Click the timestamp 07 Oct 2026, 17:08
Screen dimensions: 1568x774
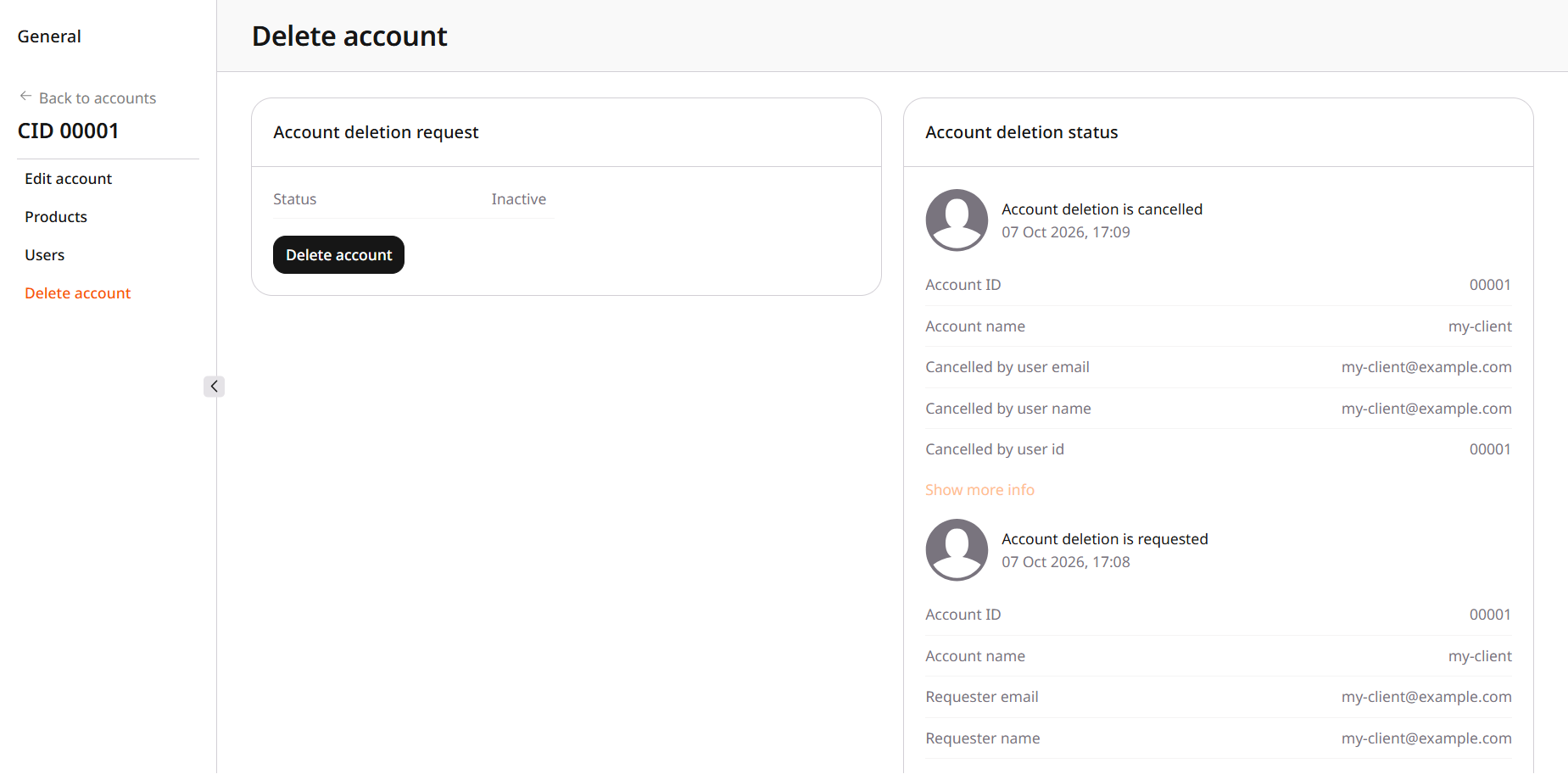tap(1066, 562)
